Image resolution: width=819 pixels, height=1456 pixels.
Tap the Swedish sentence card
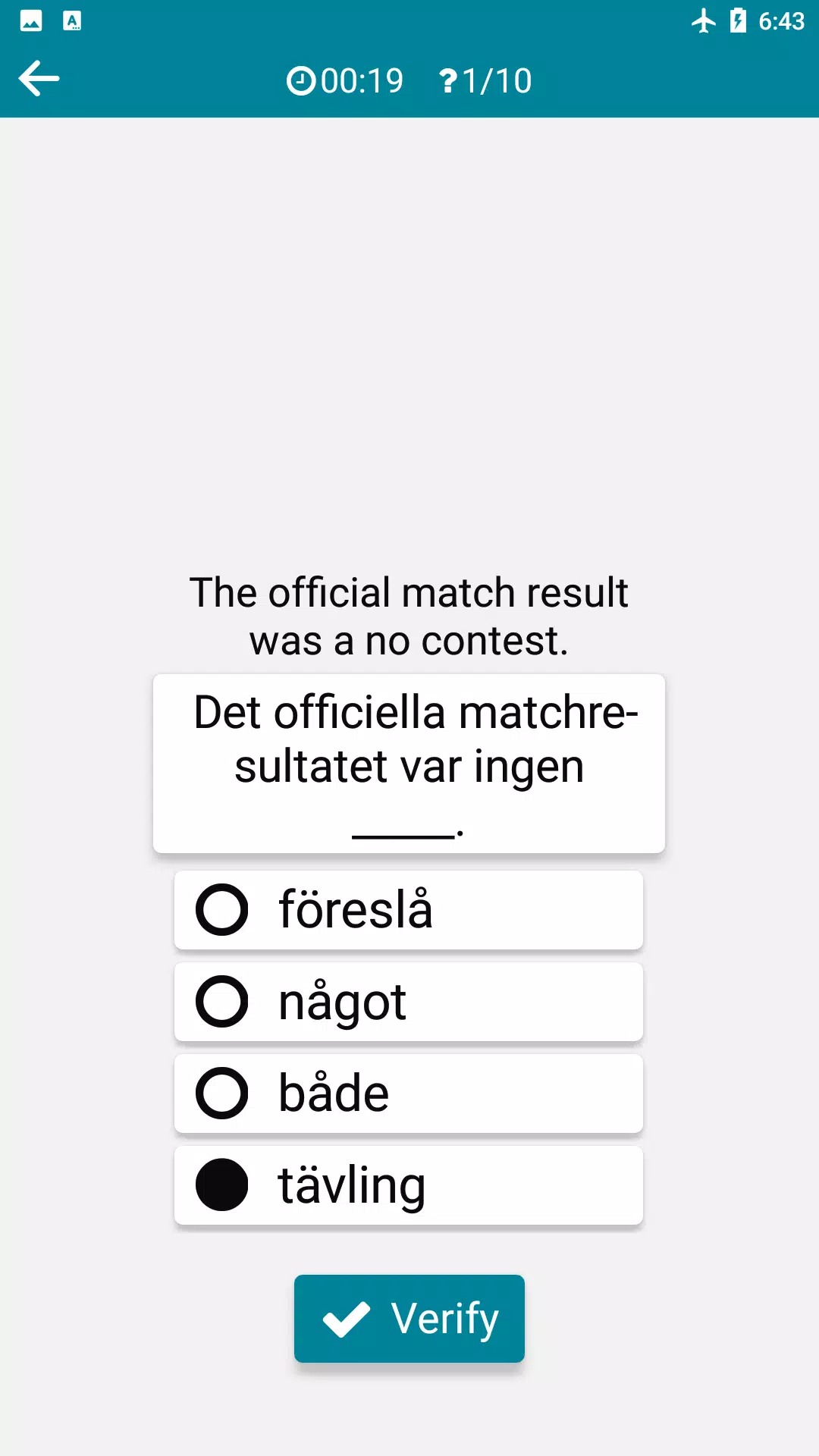409,763
